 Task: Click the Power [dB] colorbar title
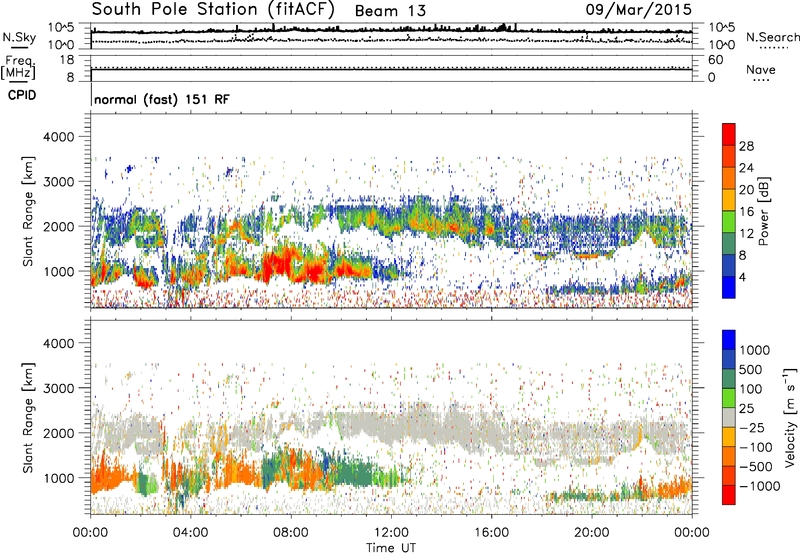tap(764, 211)
